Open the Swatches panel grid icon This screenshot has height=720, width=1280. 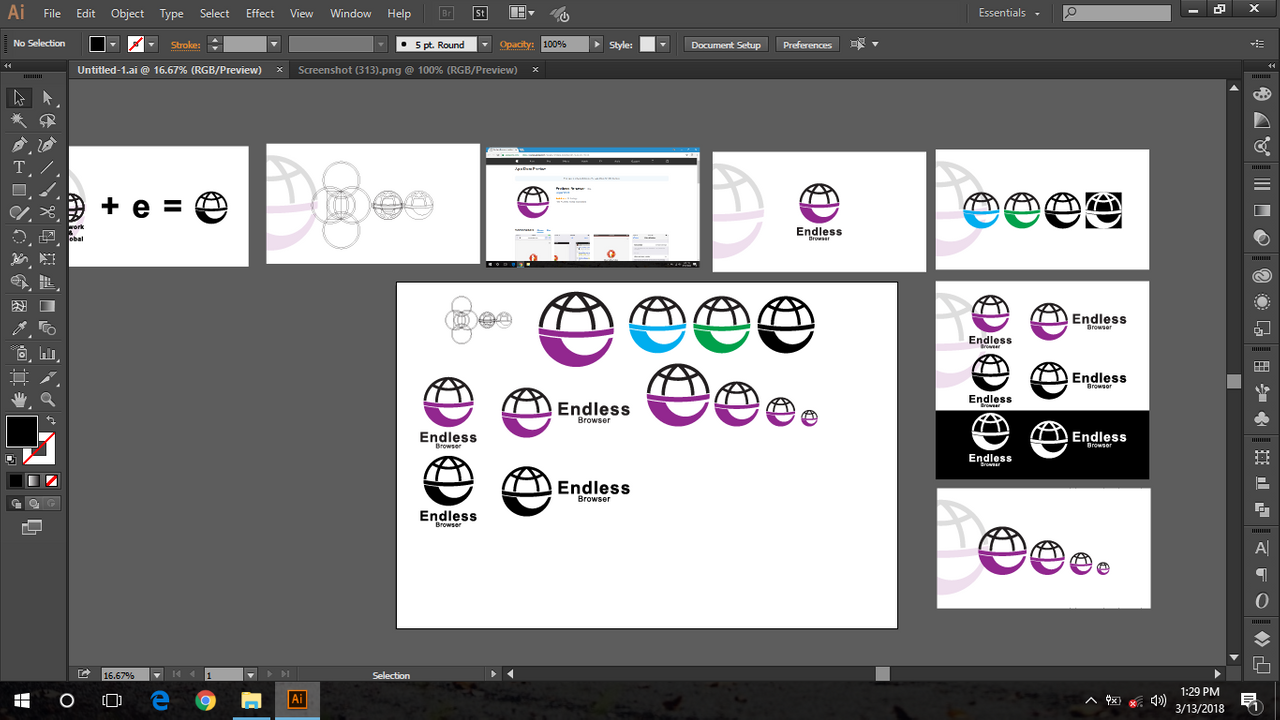point(1262,367)
